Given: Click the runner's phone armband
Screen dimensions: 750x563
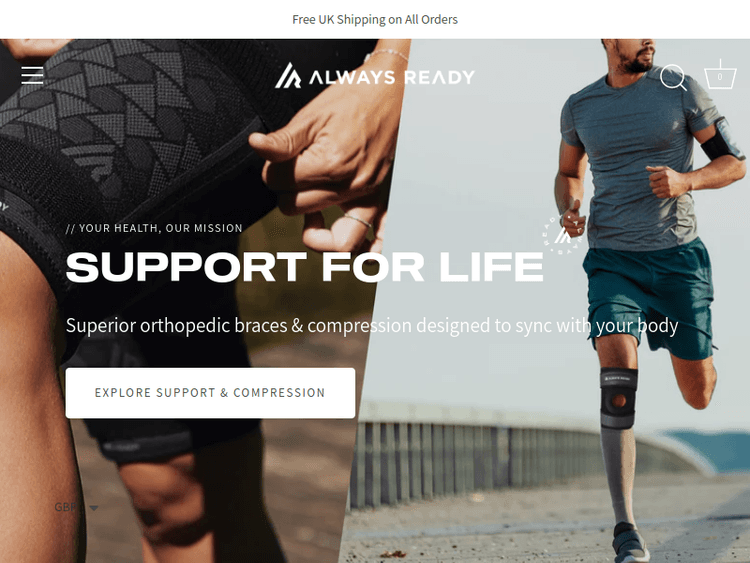Looking at the screenshot, I should pos(722,139).
